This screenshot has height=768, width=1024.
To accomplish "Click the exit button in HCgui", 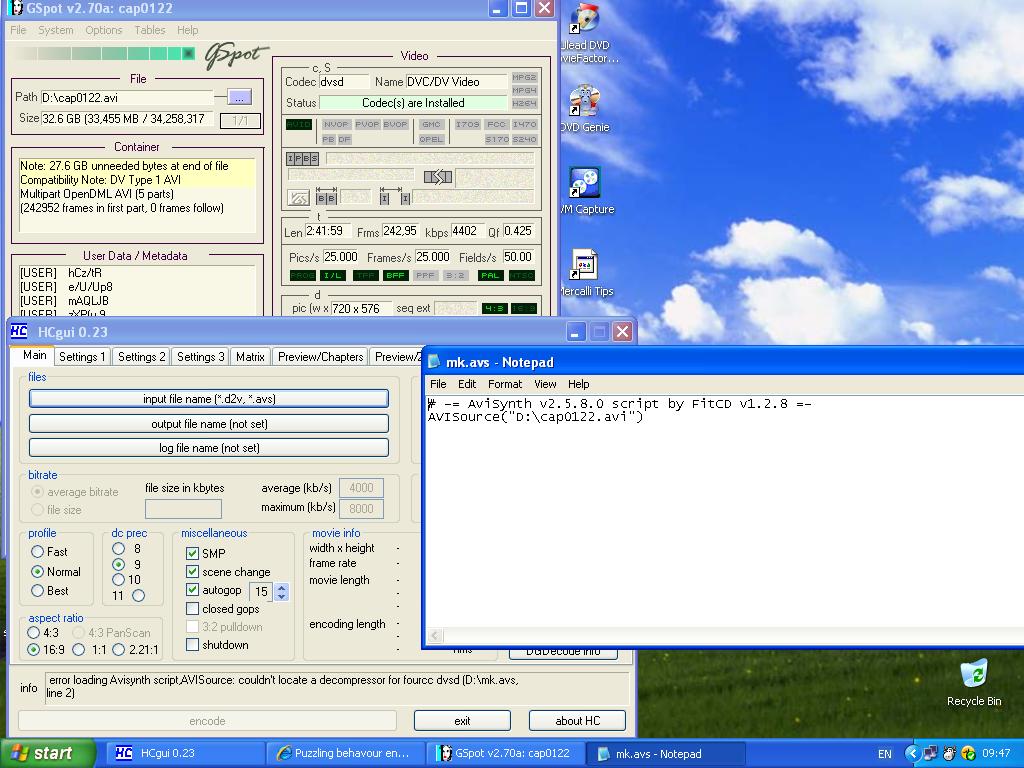I will tap(462, 720).
